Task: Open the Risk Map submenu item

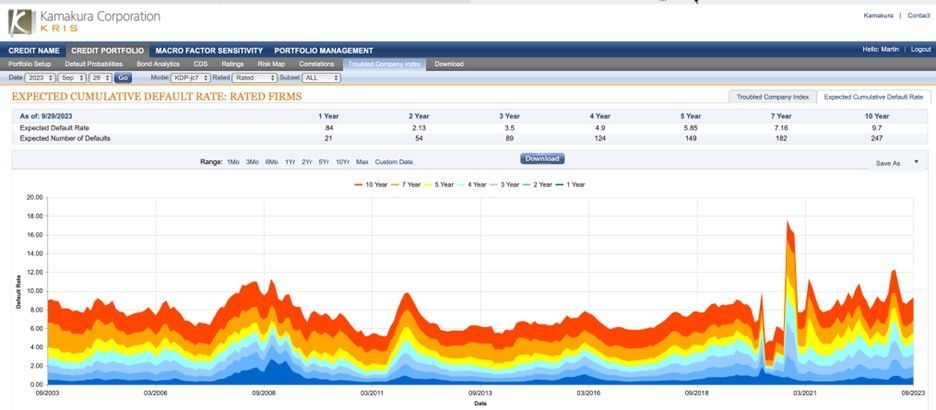Action: (271, 64)
